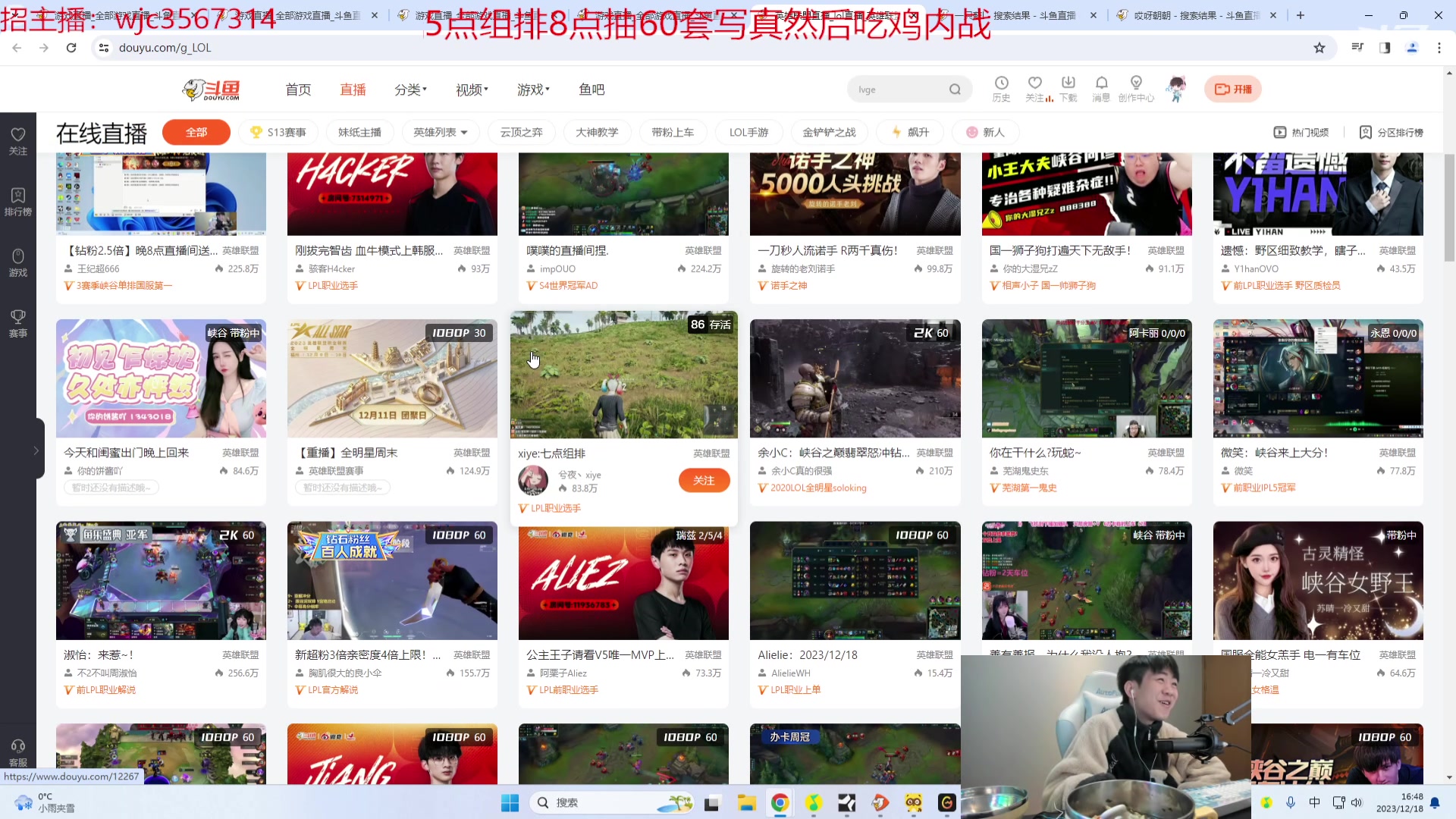Click the 开播 start streaming button
1456x819 pixels.
tap(1233, 89)
